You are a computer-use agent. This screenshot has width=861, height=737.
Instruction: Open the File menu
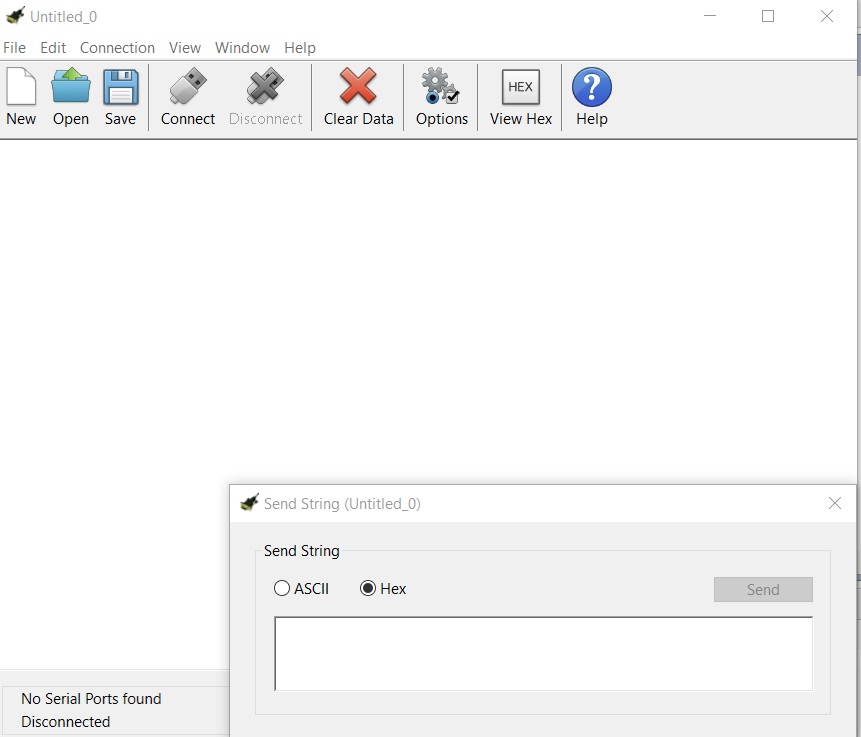(15, 48)
